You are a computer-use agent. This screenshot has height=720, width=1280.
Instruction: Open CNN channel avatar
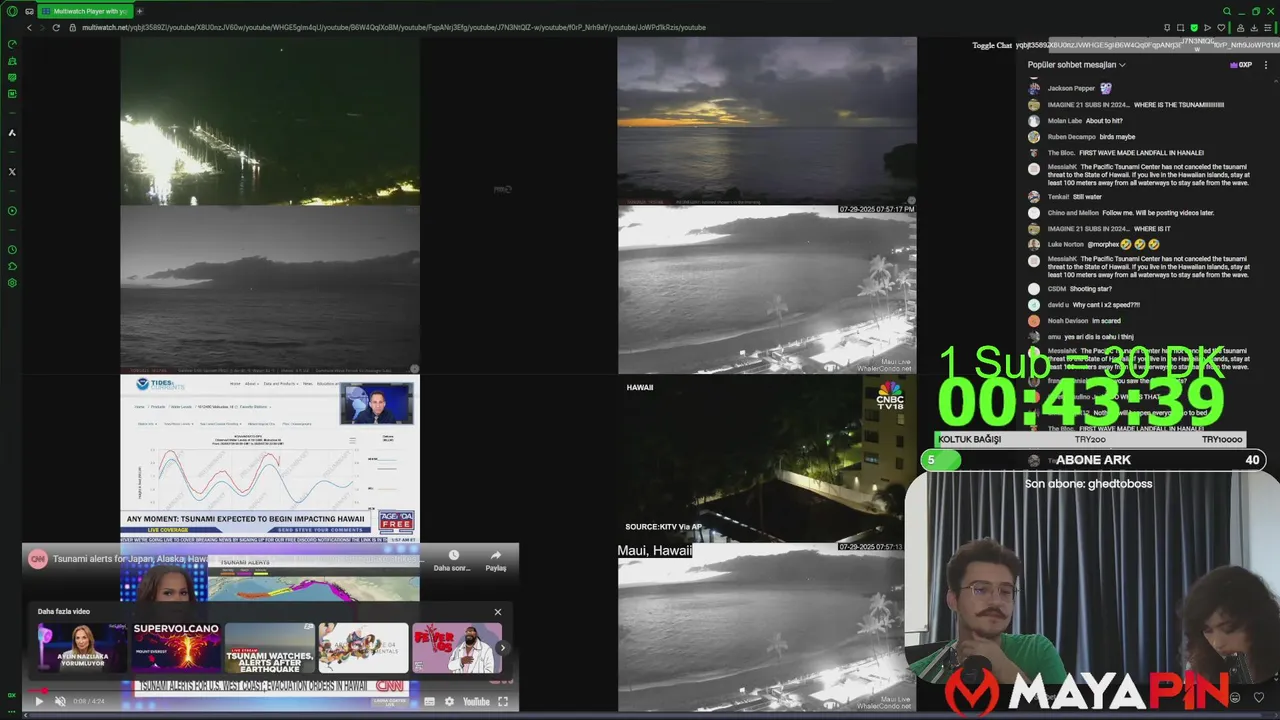click(38, 559)
